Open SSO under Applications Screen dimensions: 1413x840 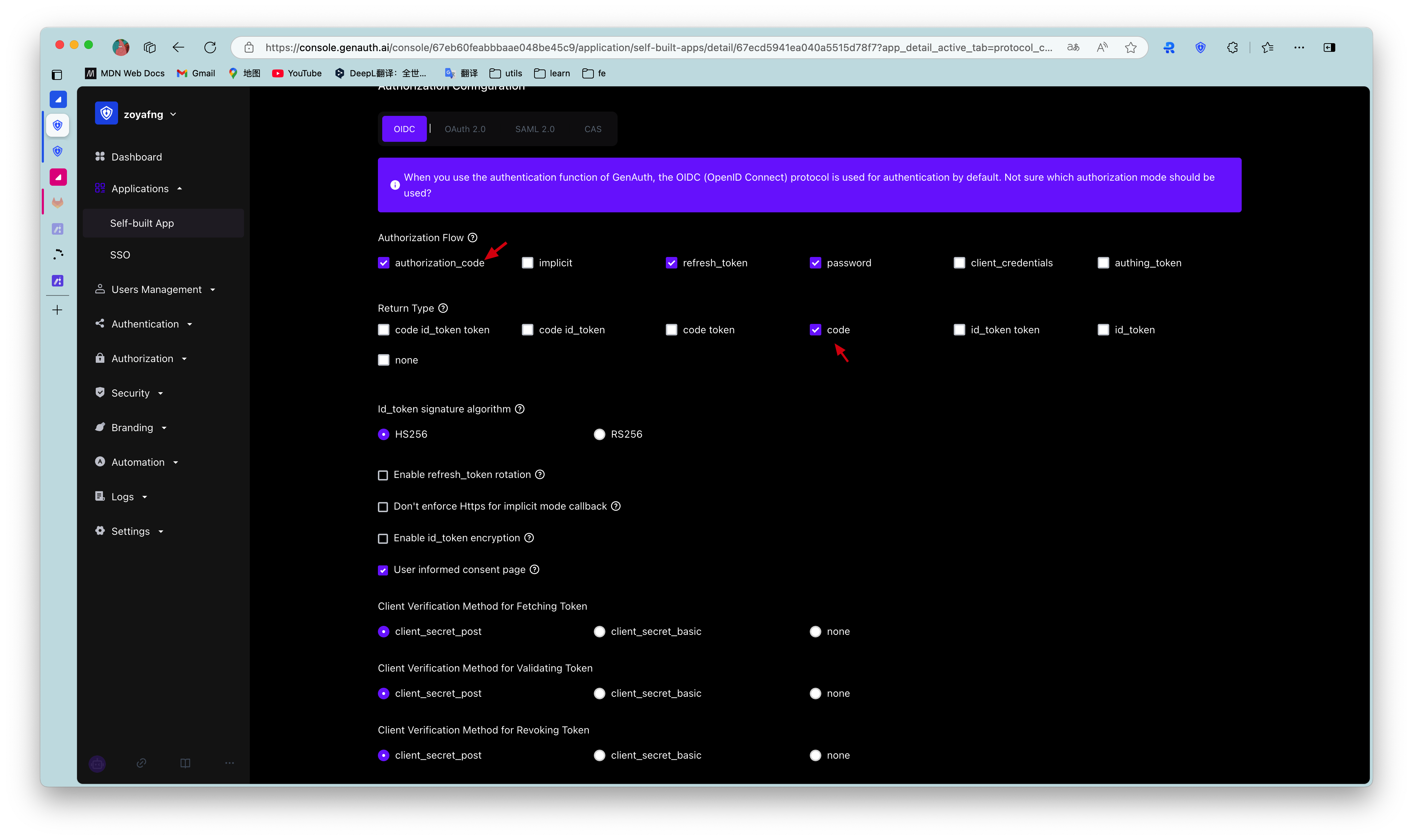(120, 255)
